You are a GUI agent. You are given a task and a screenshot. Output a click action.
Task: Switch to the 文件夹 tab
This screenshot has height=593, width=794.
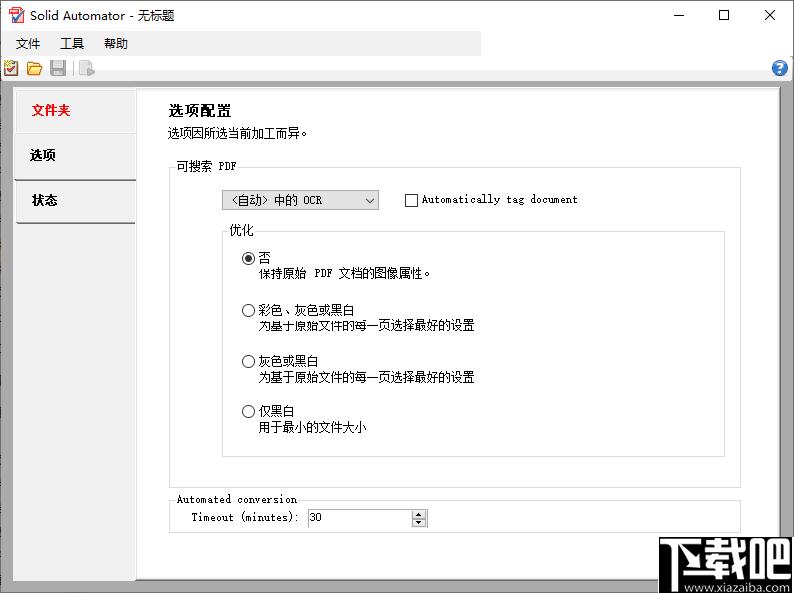(75, 110)
